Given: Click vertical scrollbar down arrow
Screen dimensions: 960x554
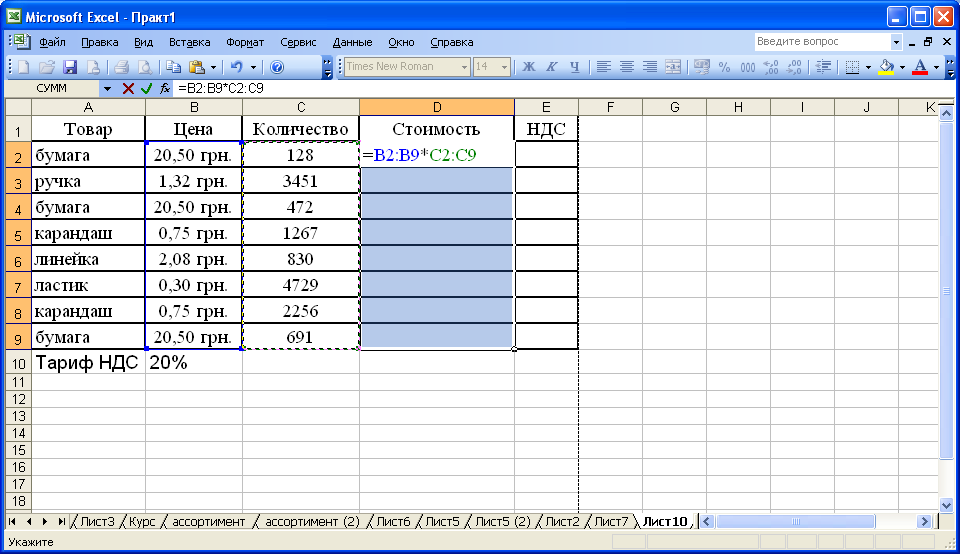Looking at the screenshot, I should (947, 506).
